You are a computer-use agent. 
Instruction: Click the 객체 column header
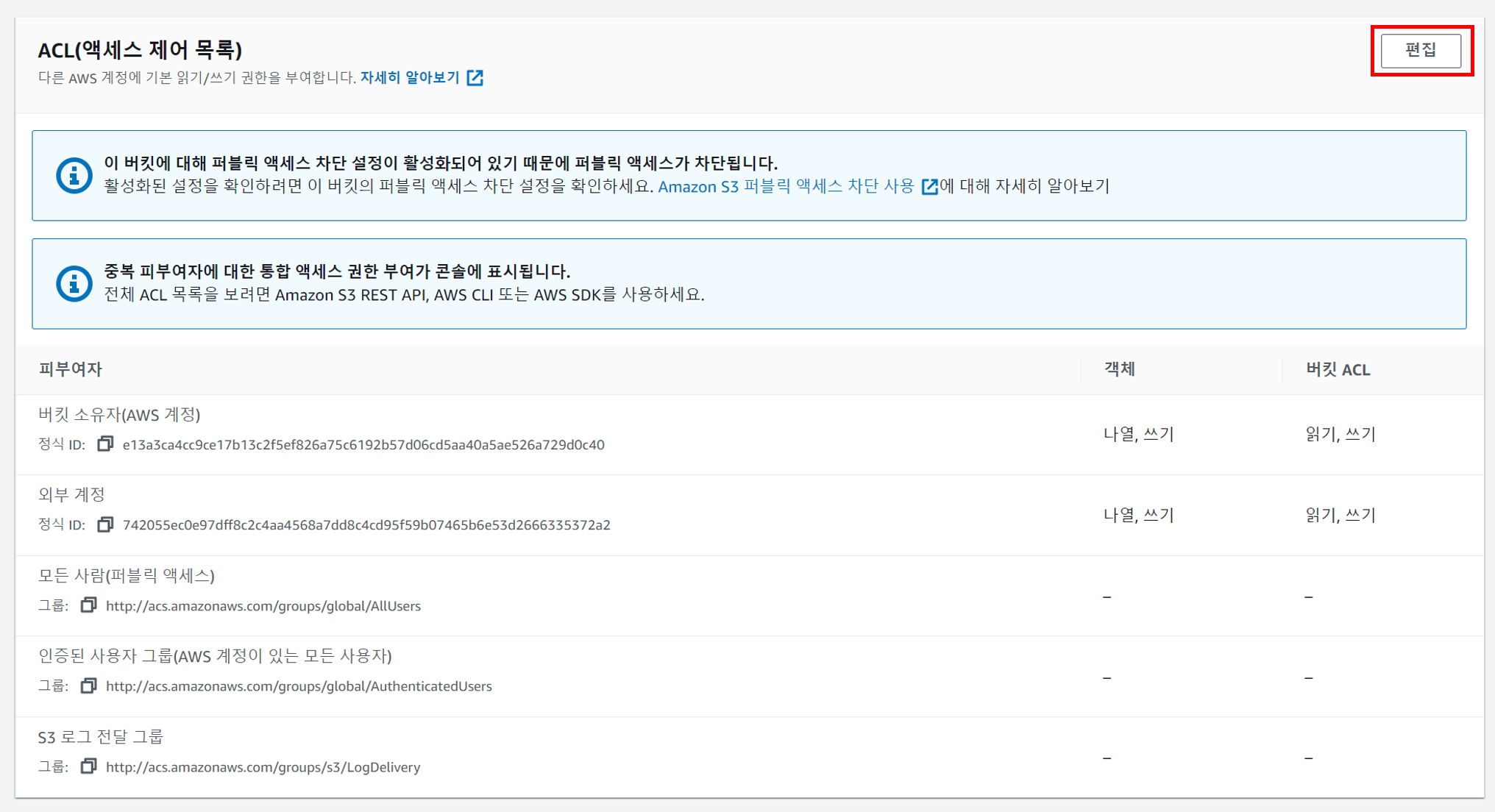[1119, 369]
